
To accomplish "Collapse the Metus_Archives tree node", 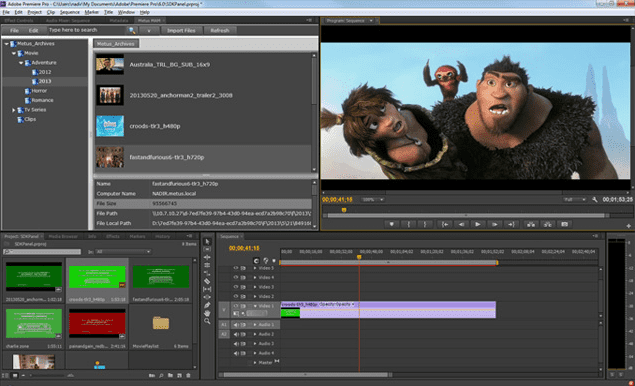I will click(x=7, y=44).
